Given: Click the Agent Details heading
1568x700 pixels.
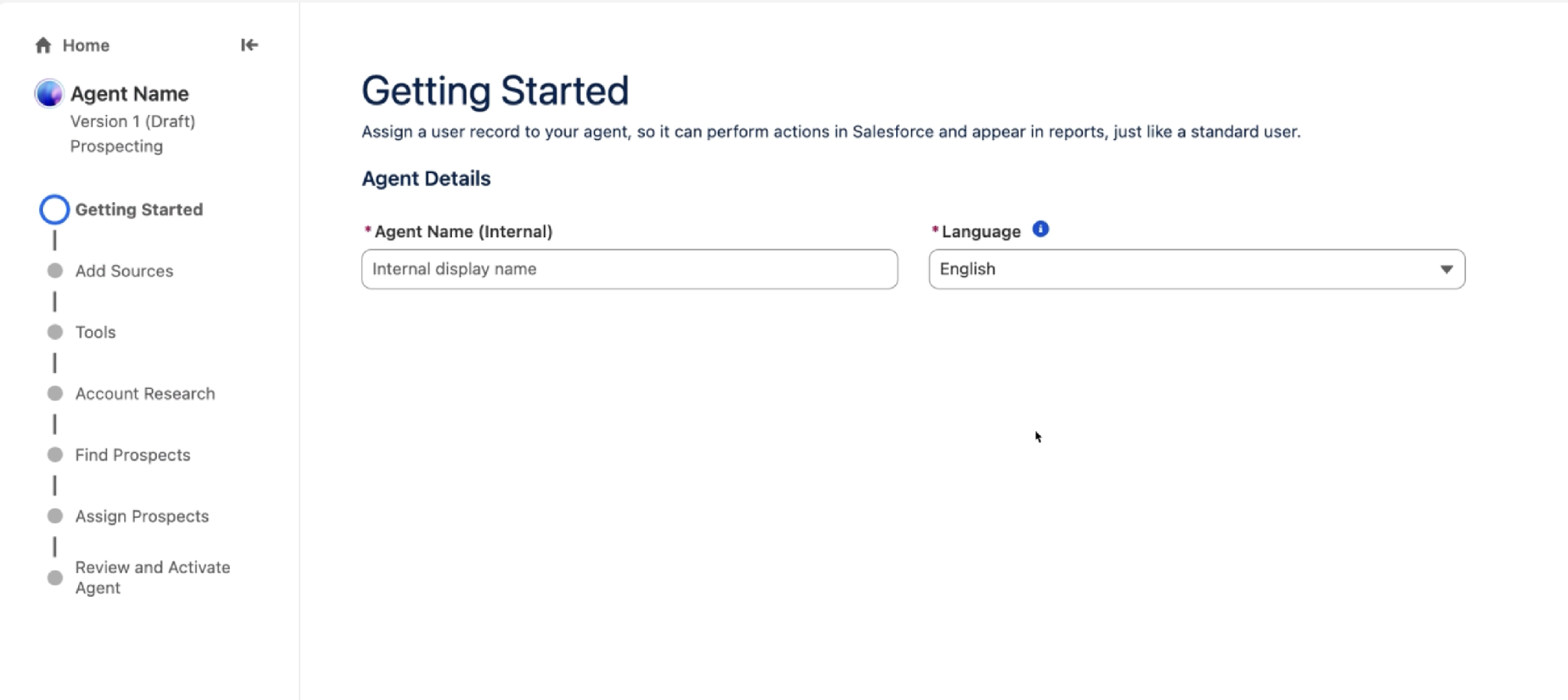Looking at the screenshot, I should pos(426,178).
